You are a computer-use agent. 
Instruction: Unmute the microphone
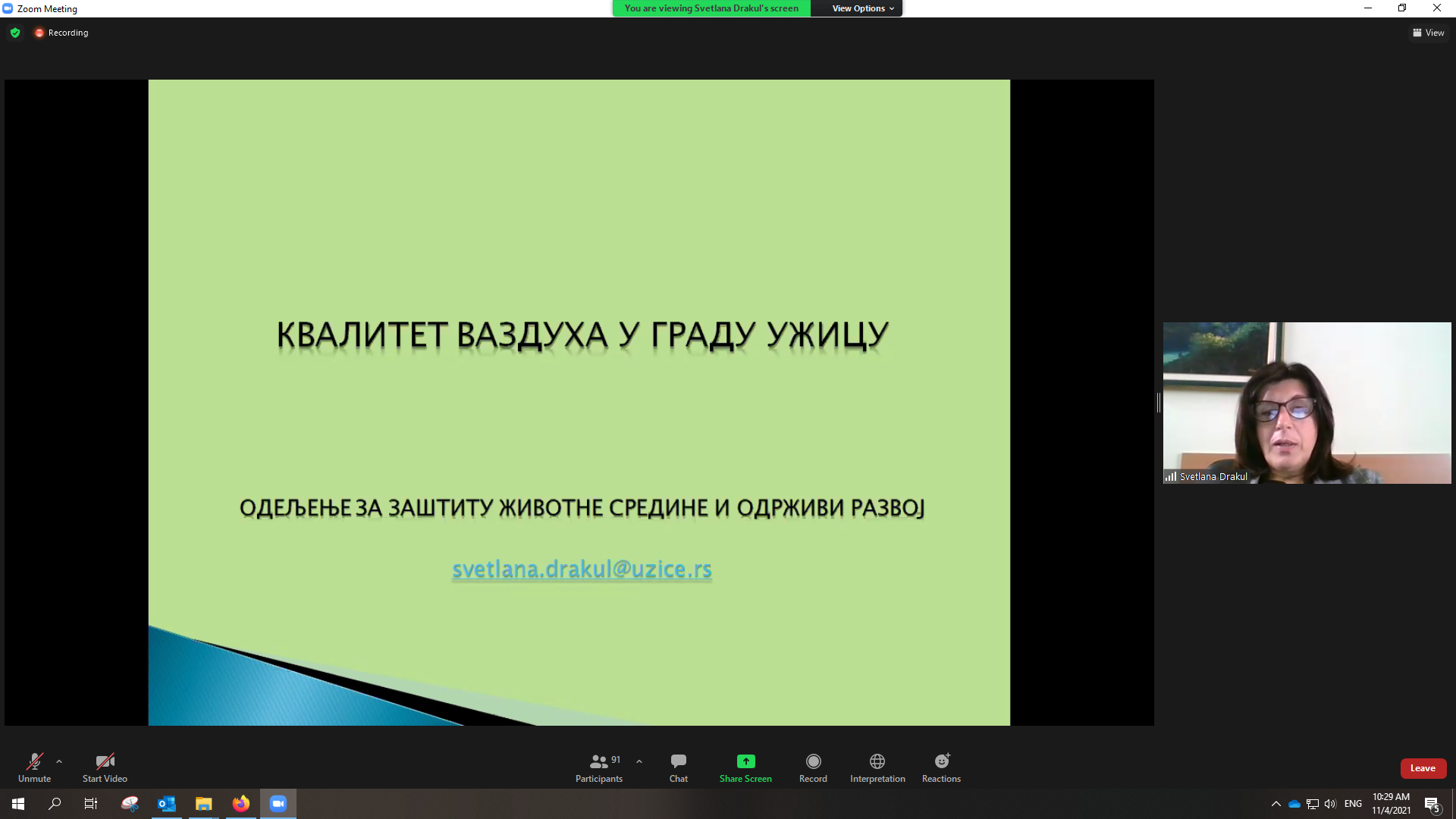[x=34, y=767]
